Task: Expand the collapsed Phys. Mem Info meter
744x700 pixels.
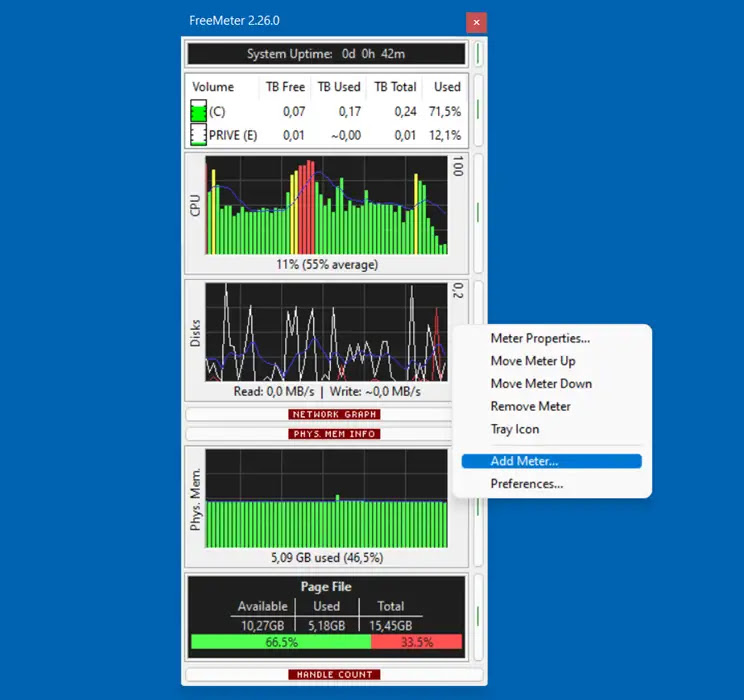Action: (334, 434)
